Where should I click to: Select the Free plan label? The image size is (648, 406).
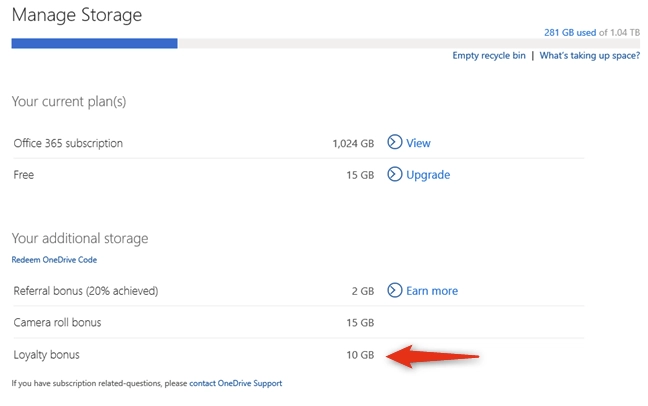[24, 175]
